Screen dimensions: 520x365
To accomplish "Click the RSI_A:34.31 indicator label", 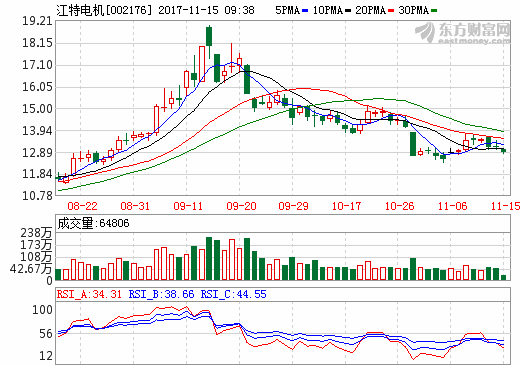I will coord(89,294).
